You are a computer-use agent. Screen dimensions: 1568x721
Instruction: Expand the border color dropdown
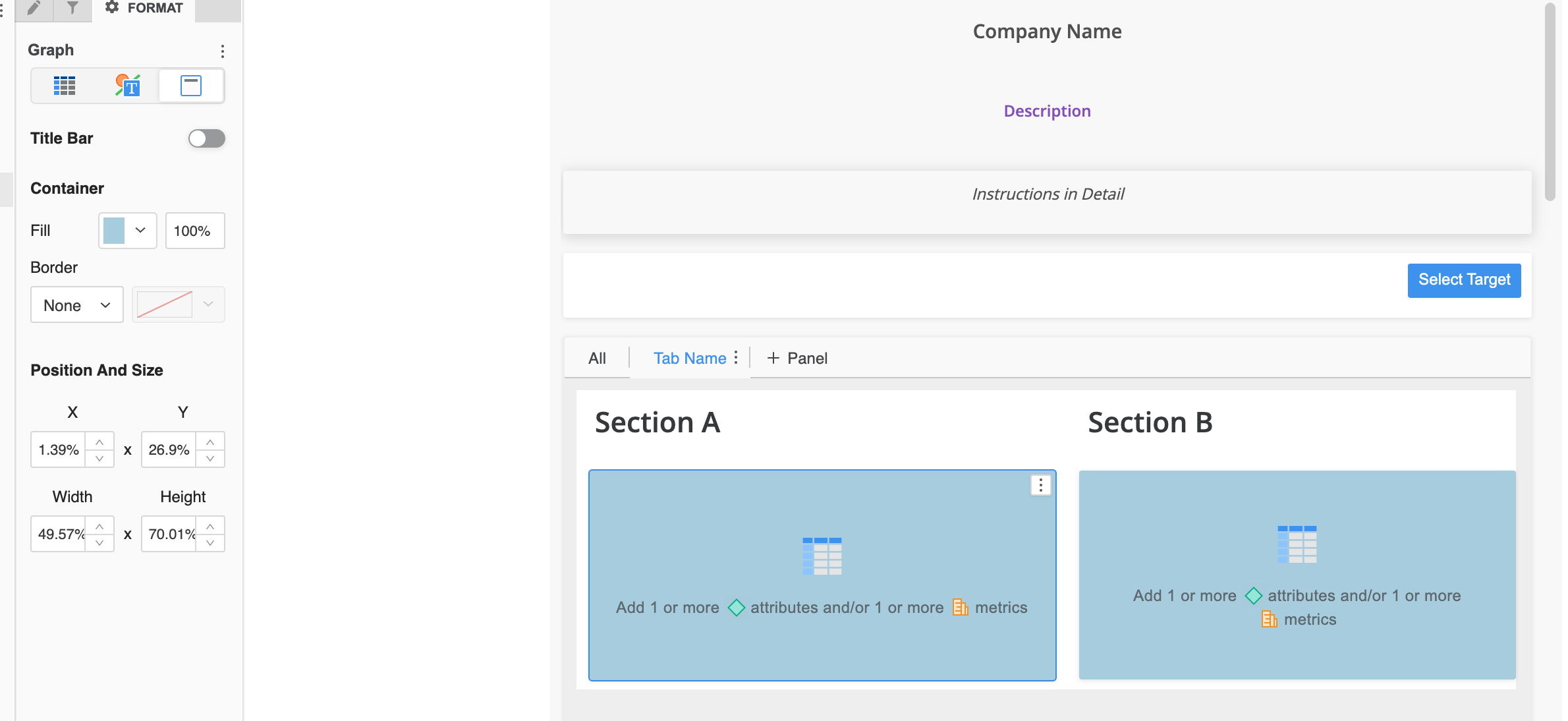point(208,304)
